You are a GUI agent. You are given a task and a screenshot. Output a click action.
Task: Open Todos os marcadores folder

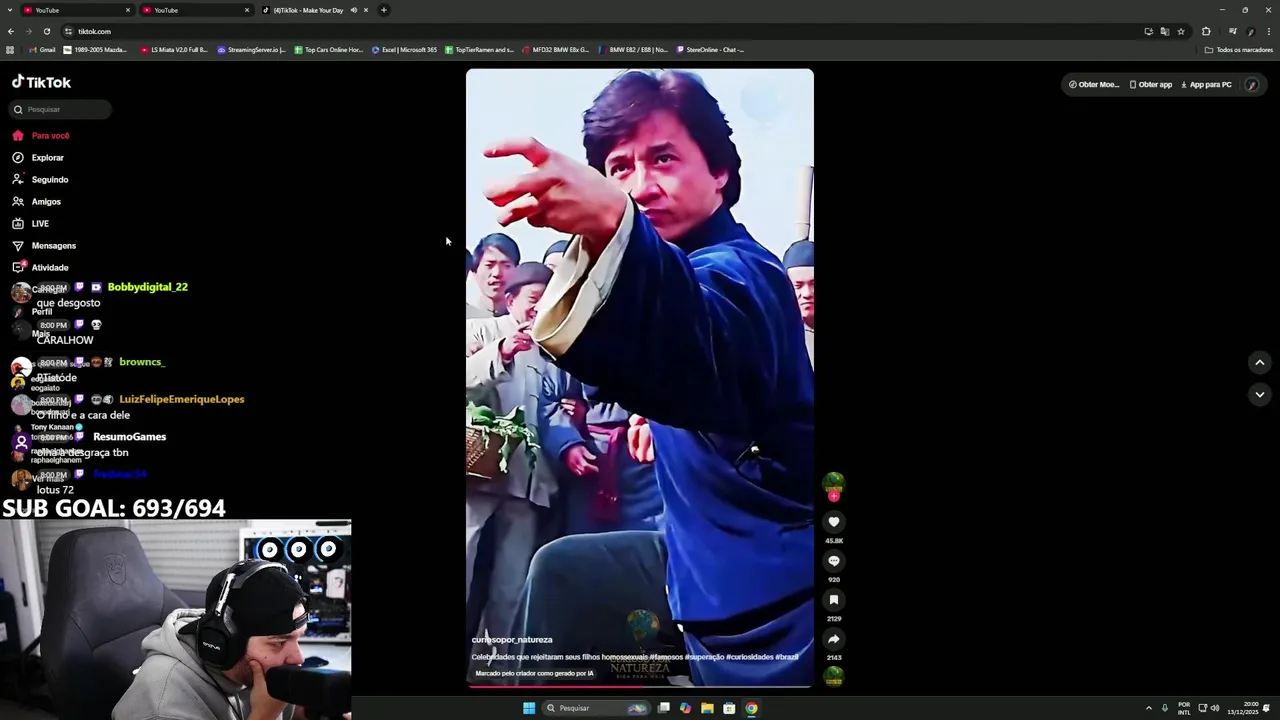pos(1238,50)
